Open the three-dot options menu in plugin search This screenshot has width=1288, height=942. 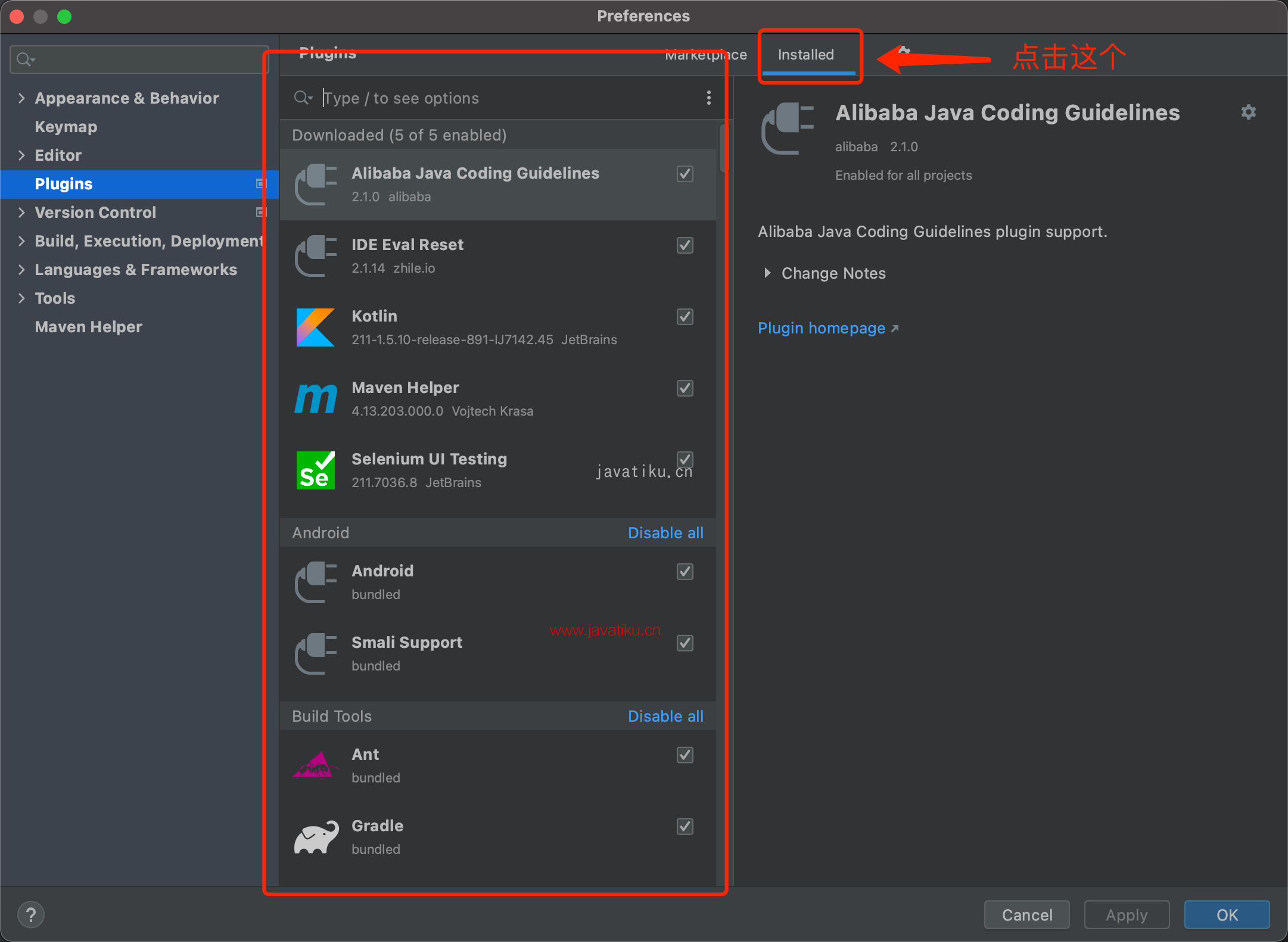(x=708, y=98)
